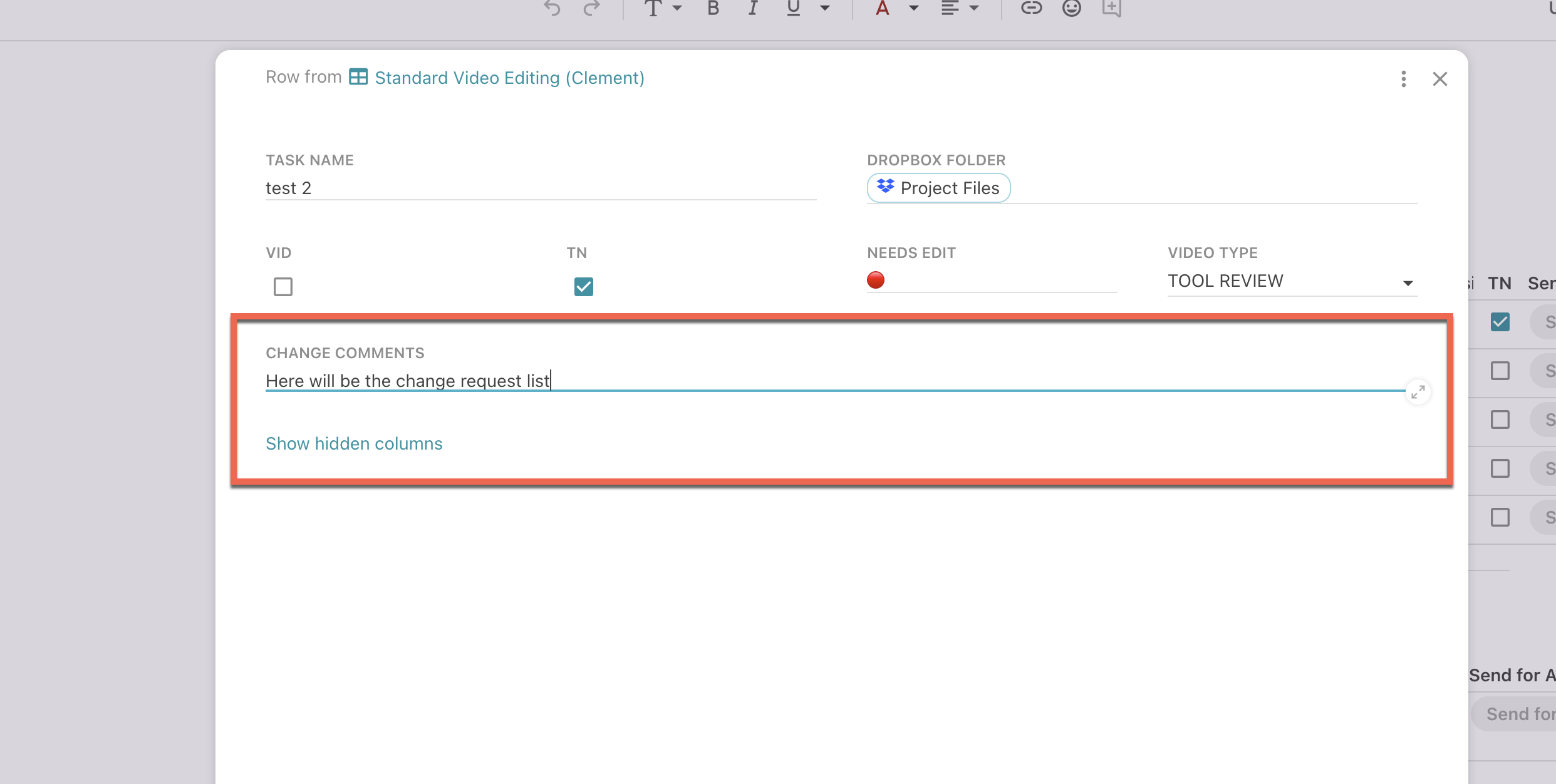1556x784 pixels.
Task: Open the Project Files Dropbox chip
Action: [x=938, y=188]
